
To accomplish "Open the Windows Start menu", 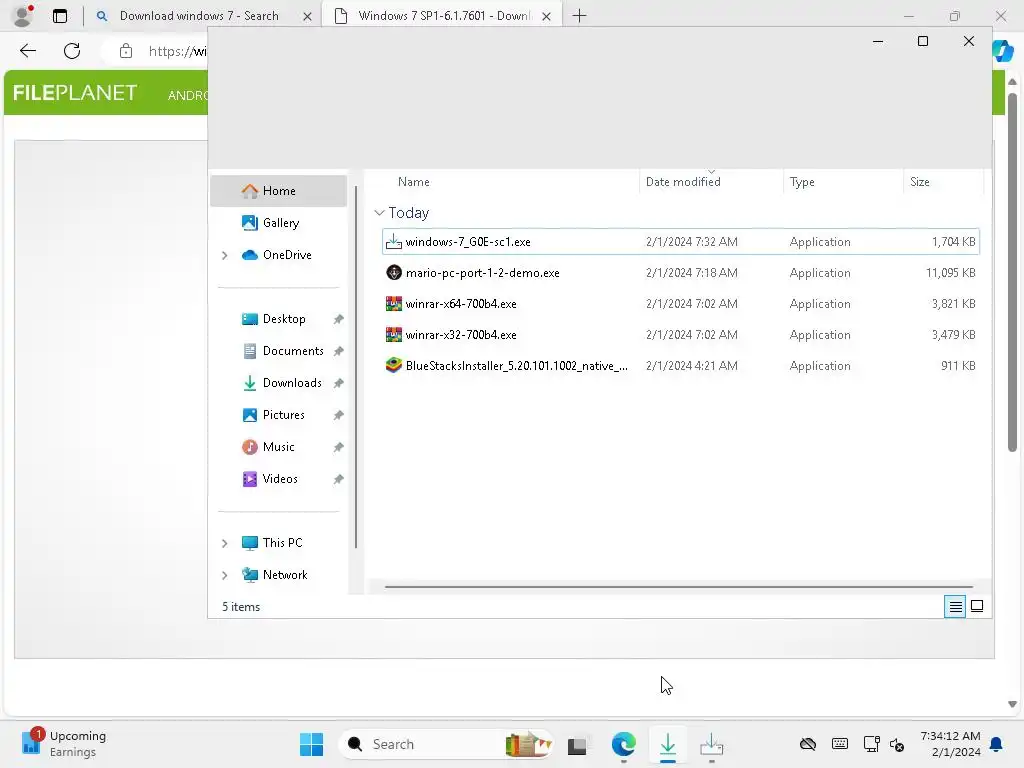I will [x=312, y=744].
